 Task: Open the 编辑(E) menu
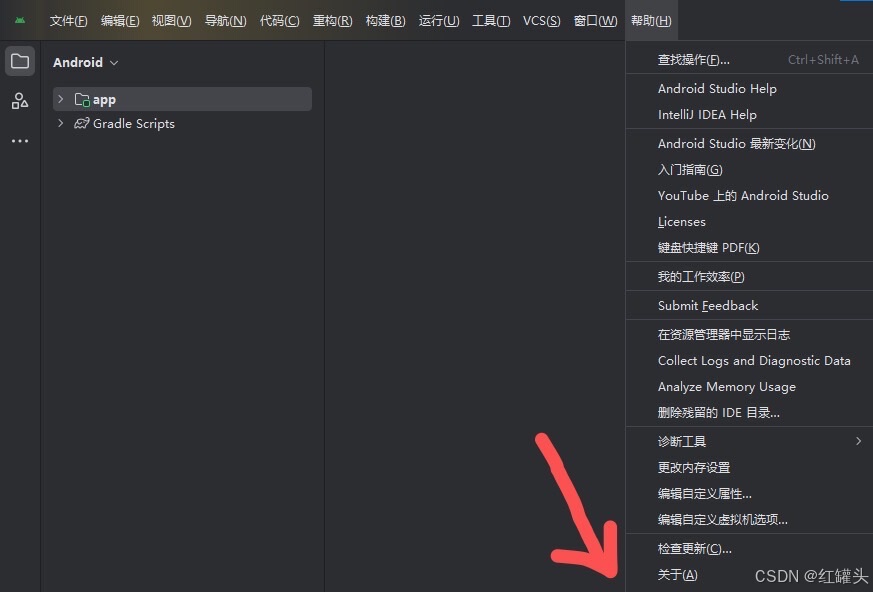click(x=120, y=21)
